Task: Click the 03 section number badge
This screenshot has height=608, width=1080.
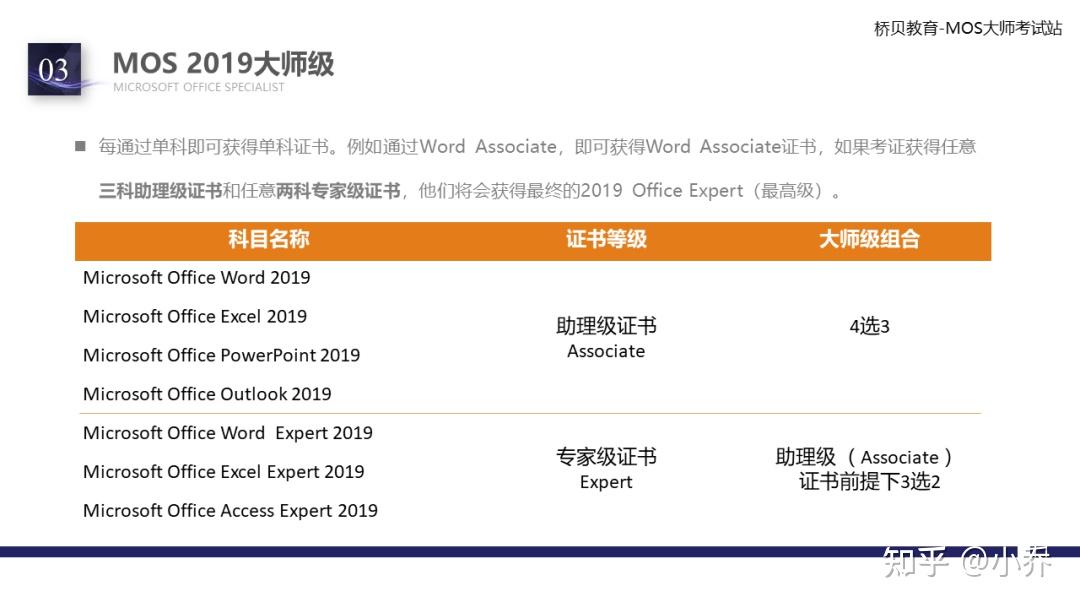Action: pos(57,71)
